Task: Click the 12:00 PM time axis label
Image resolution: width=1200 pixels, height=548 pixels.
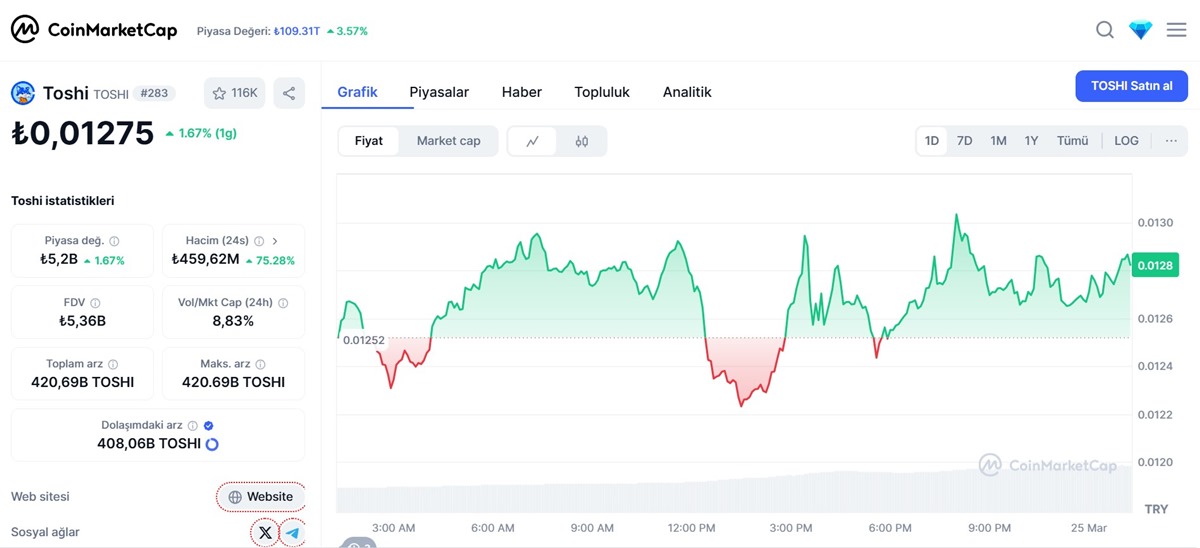Action: tap(692, 528)
